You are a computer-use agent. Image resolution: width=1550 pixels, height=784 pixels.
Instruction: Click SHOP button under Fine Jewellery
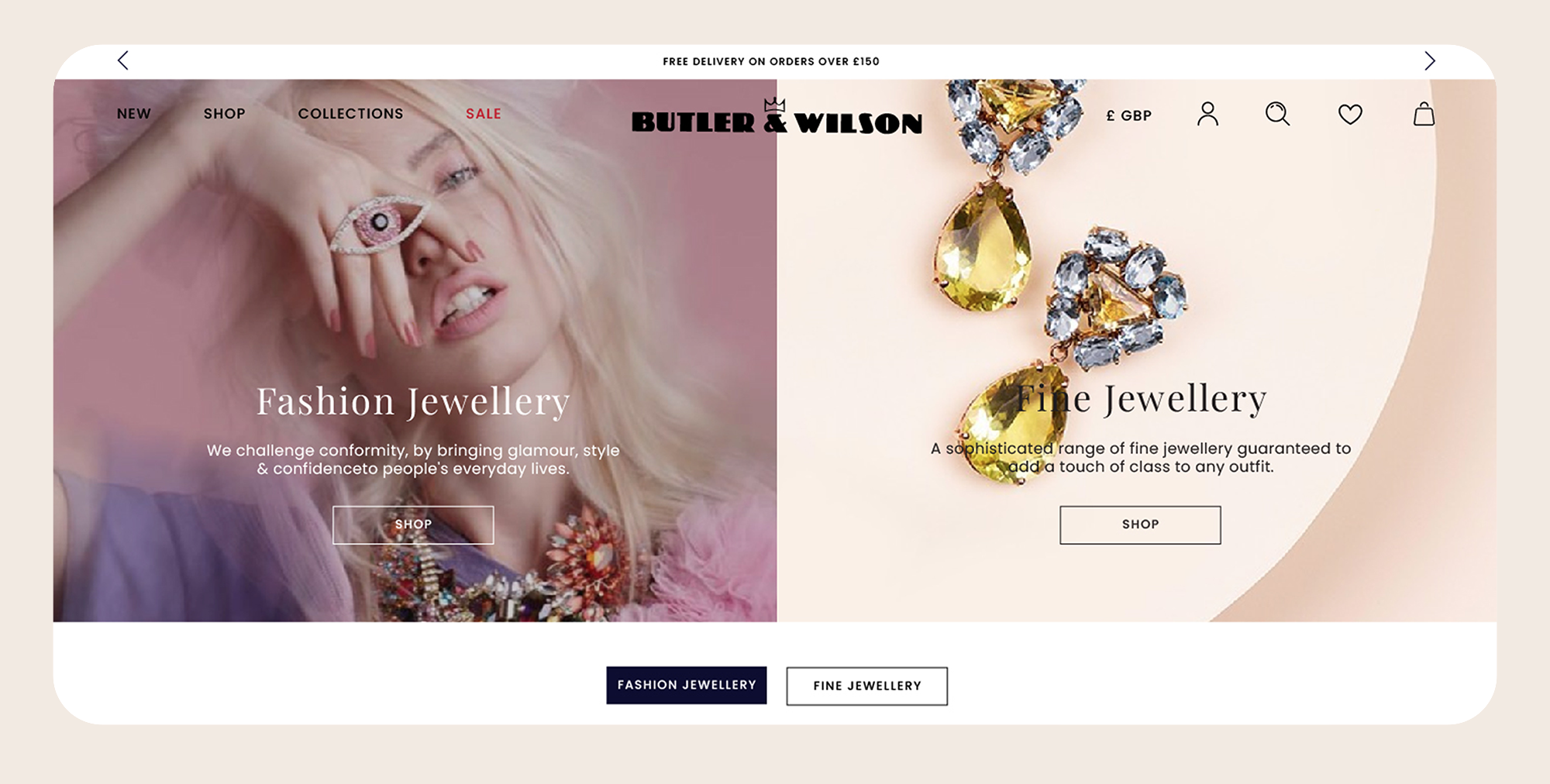[1140, 524]
